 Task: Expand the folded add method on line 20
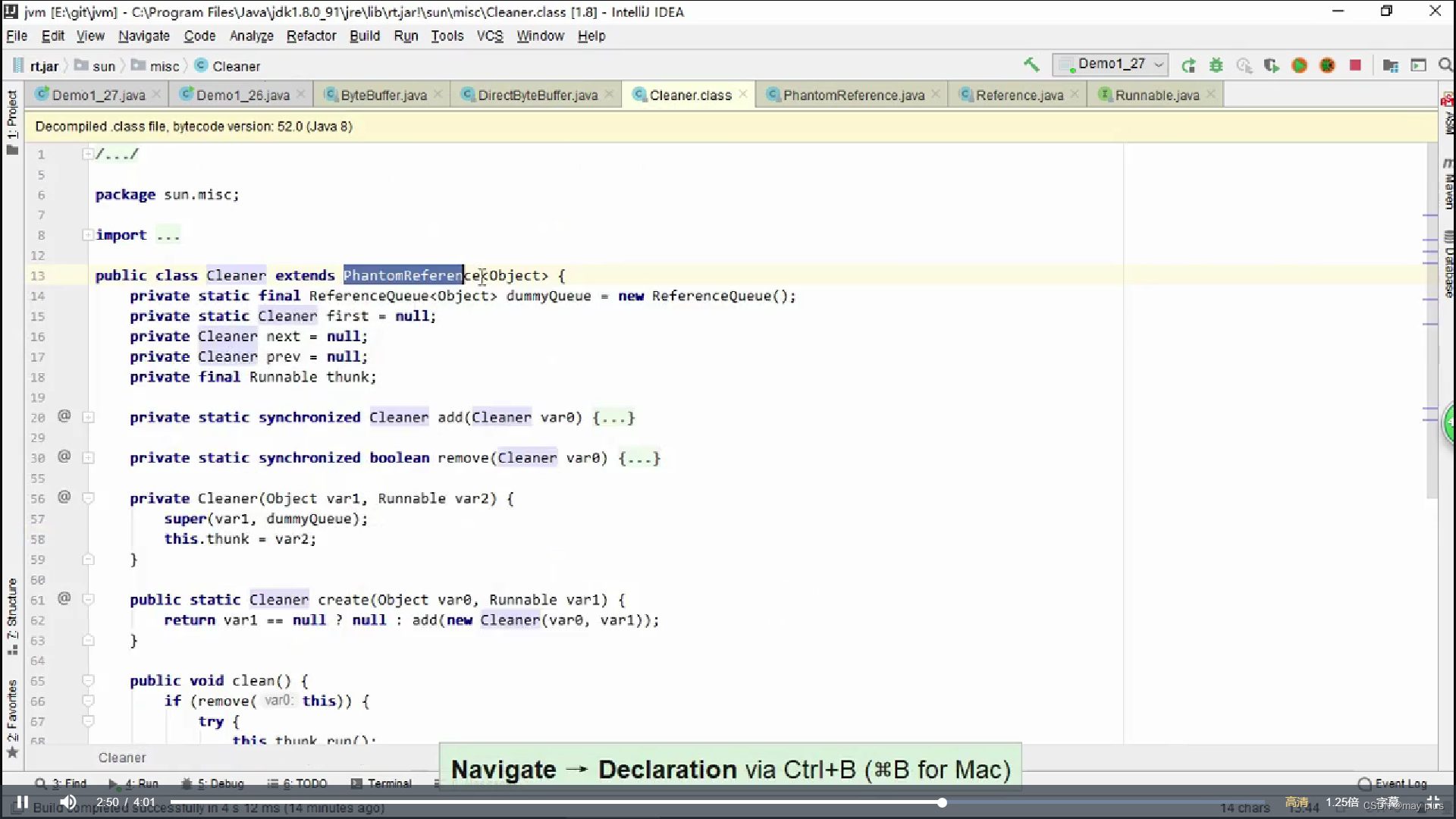click(88, 417)
